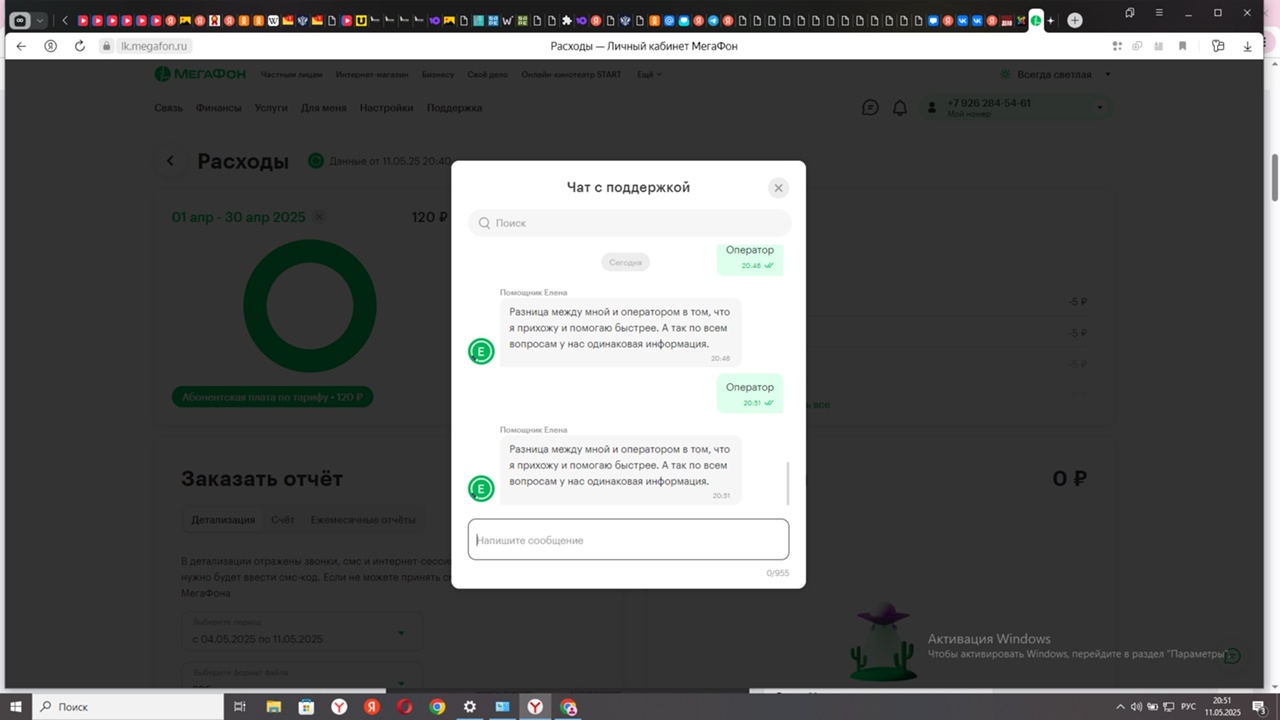Bookmark this page
1280x720 pixels.
(x=1182, y=46)
